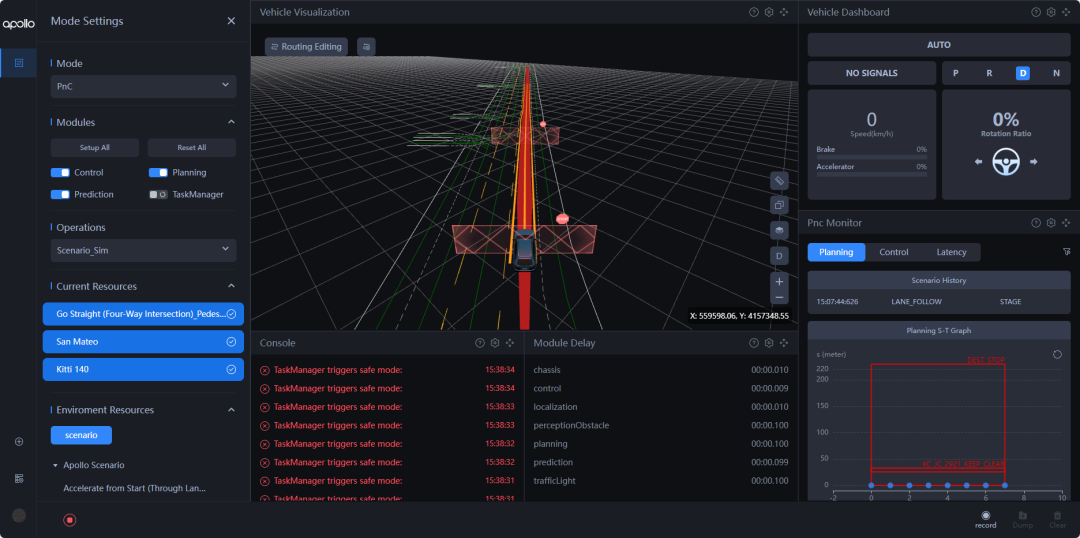This screenshot has height=538, width=1080.
Task: Toggle the Control module switch
Action: click(60, 172)
